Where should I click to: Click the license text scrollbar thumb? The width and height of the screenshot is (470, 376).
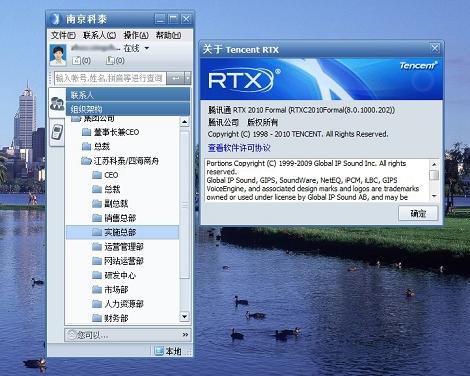click(434, 175)
